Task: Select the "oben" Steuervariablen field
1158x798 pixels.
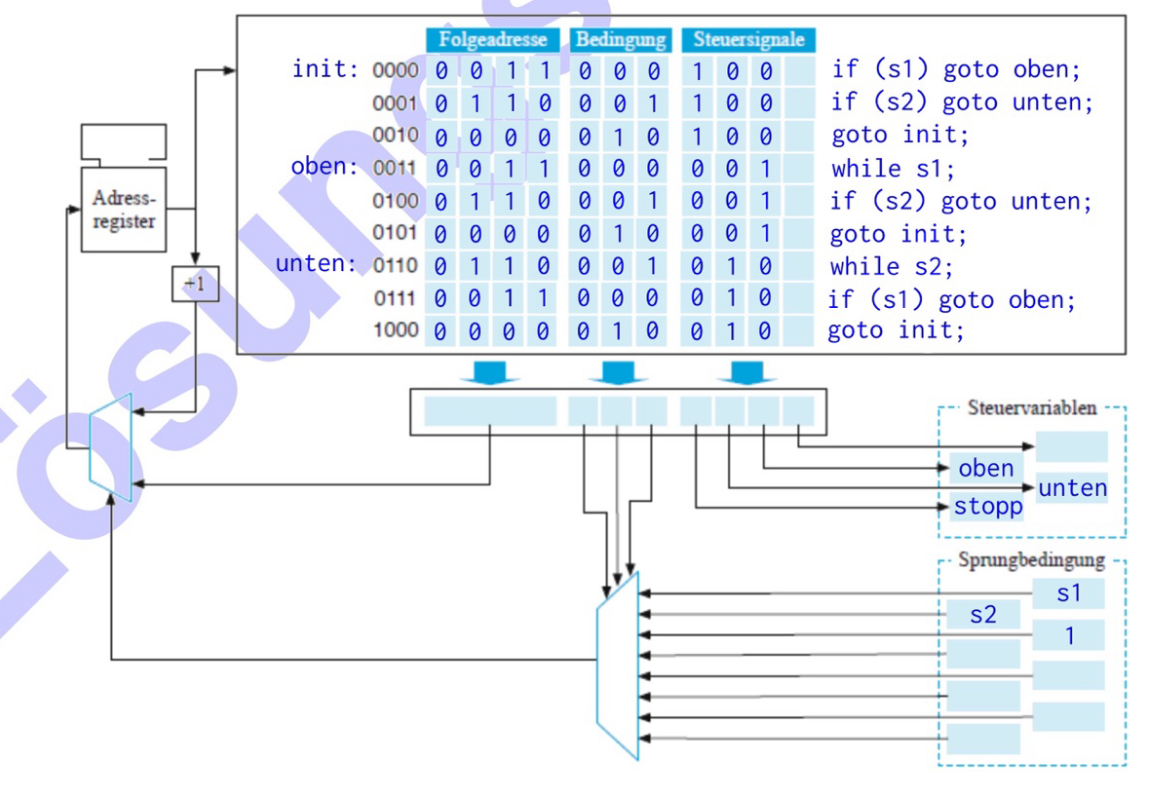Action: [985, 468]
